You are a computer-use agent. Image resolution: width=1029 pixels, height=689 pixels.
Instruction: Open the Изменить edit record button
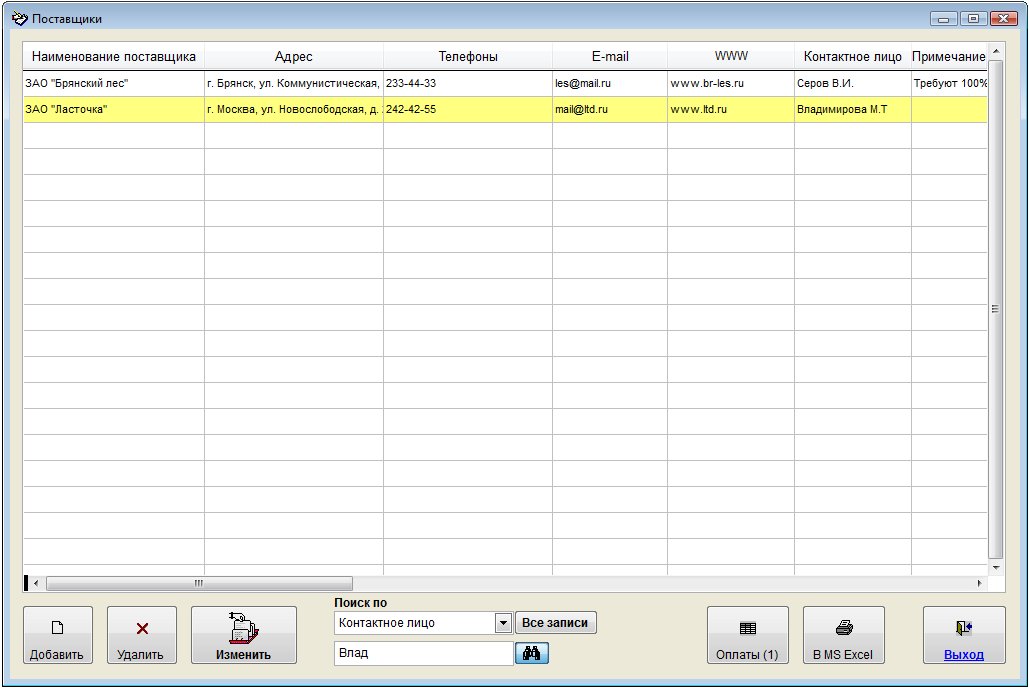(x=243, y=635)
